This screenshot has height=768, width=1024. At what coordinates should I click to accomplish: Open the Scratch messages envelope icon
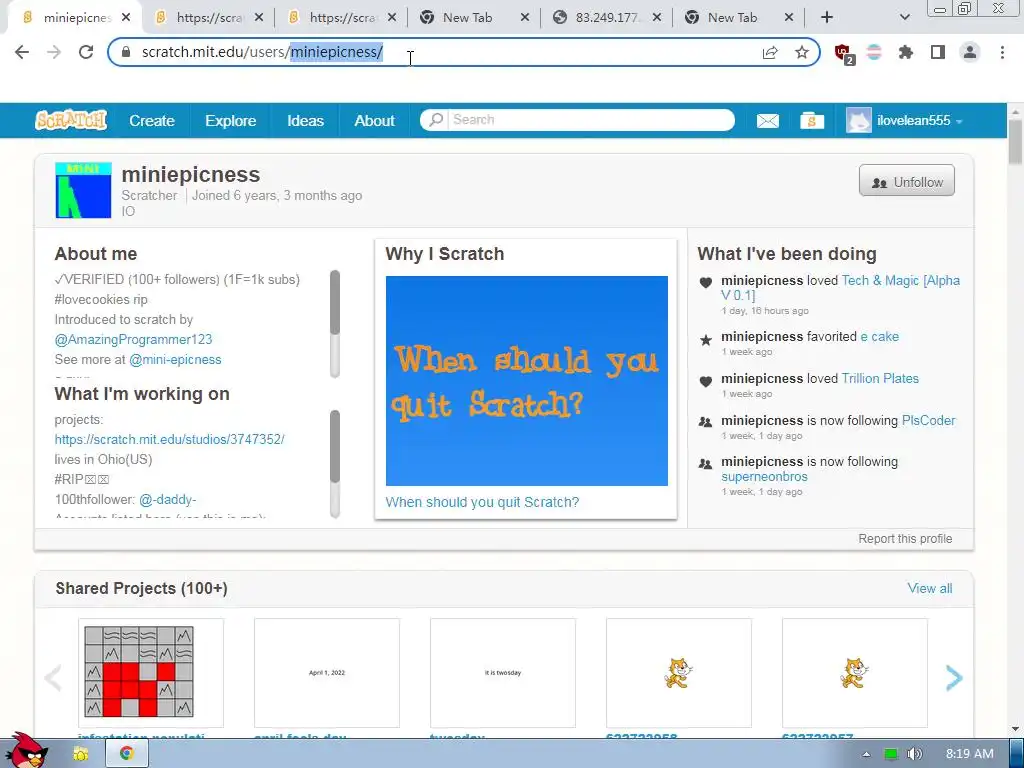click(767, 121)
